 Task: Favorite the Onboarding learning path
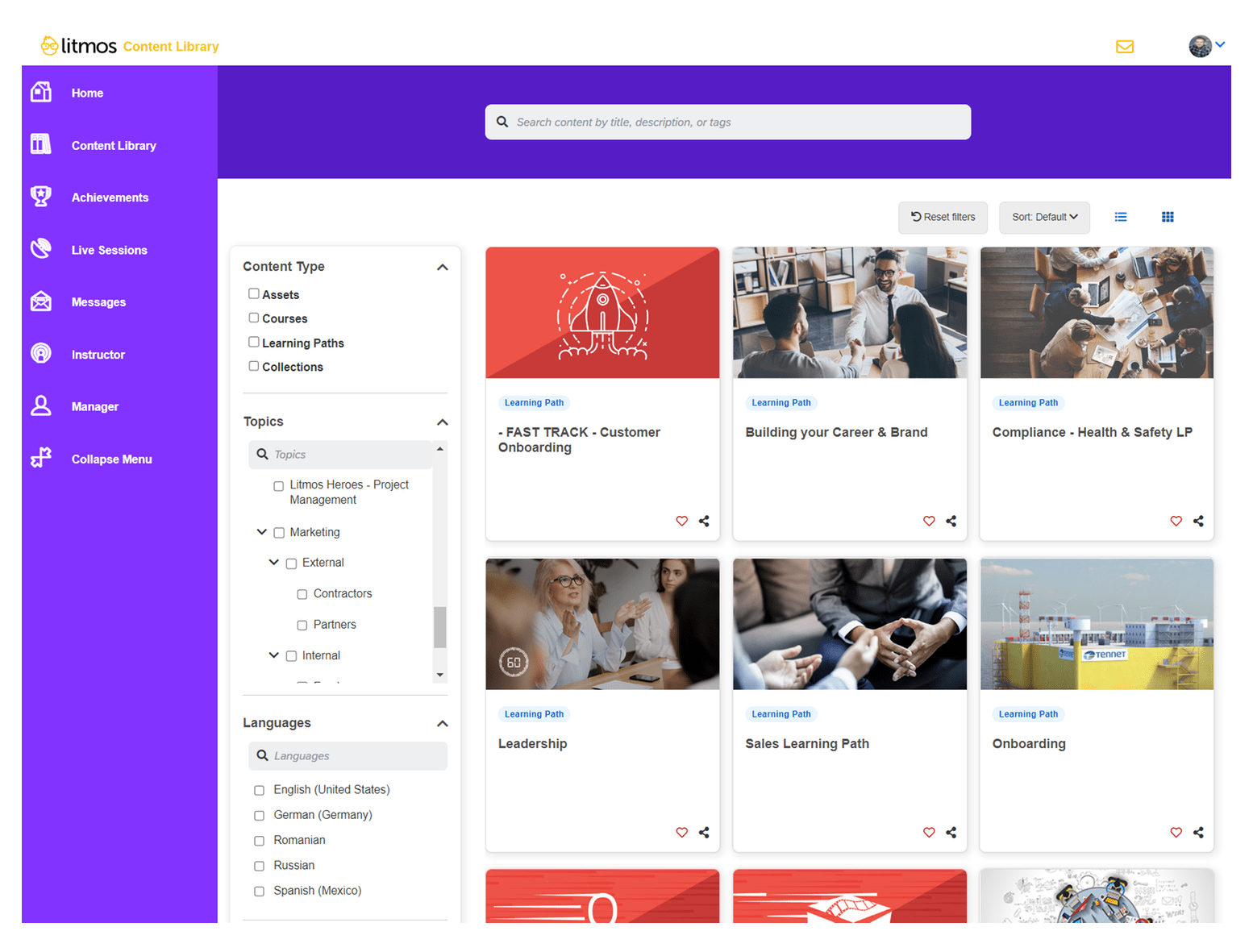click(x=1176, y=832)
